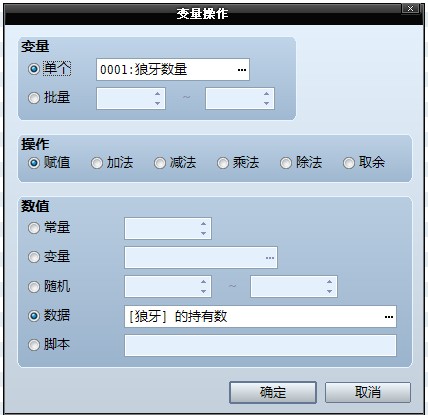The image size is (428, 415).
Task: Decrease the 随机 maximum value
Action: [x=329, y=291]
